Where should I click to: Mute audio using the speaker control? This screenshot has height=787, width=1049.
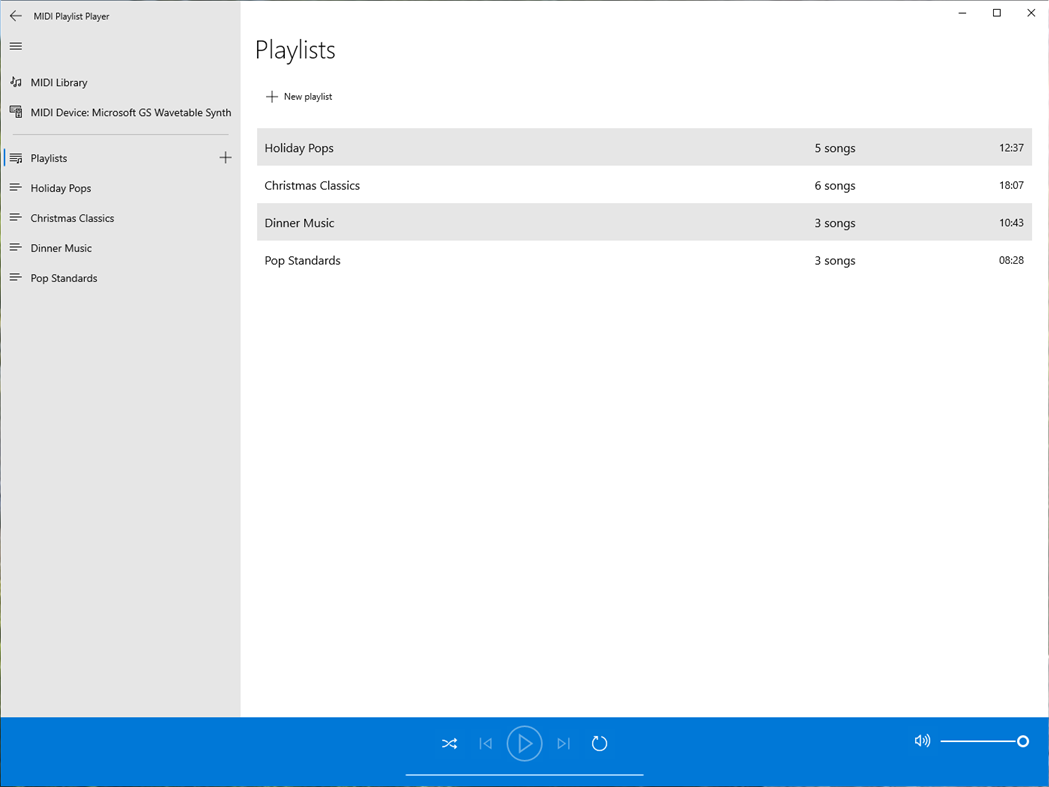pyautogui.click(x=921, y=741)
